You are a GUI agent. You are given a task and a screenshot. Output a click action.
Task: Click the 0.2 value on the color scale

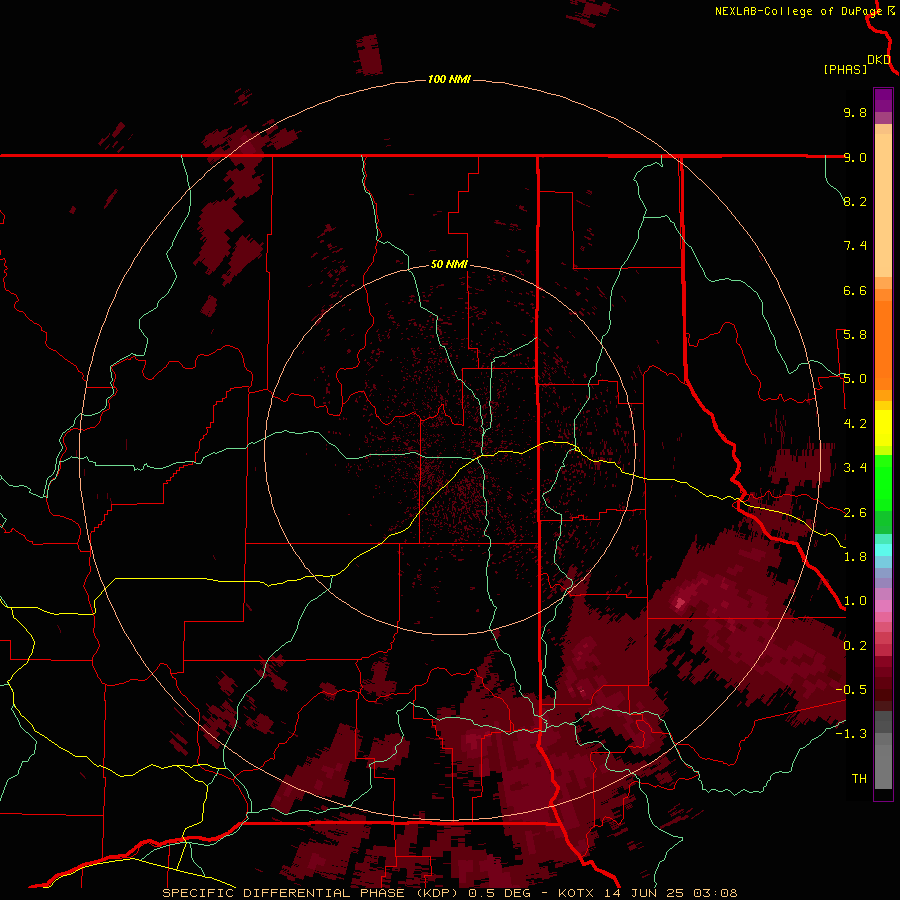(855, 646)
